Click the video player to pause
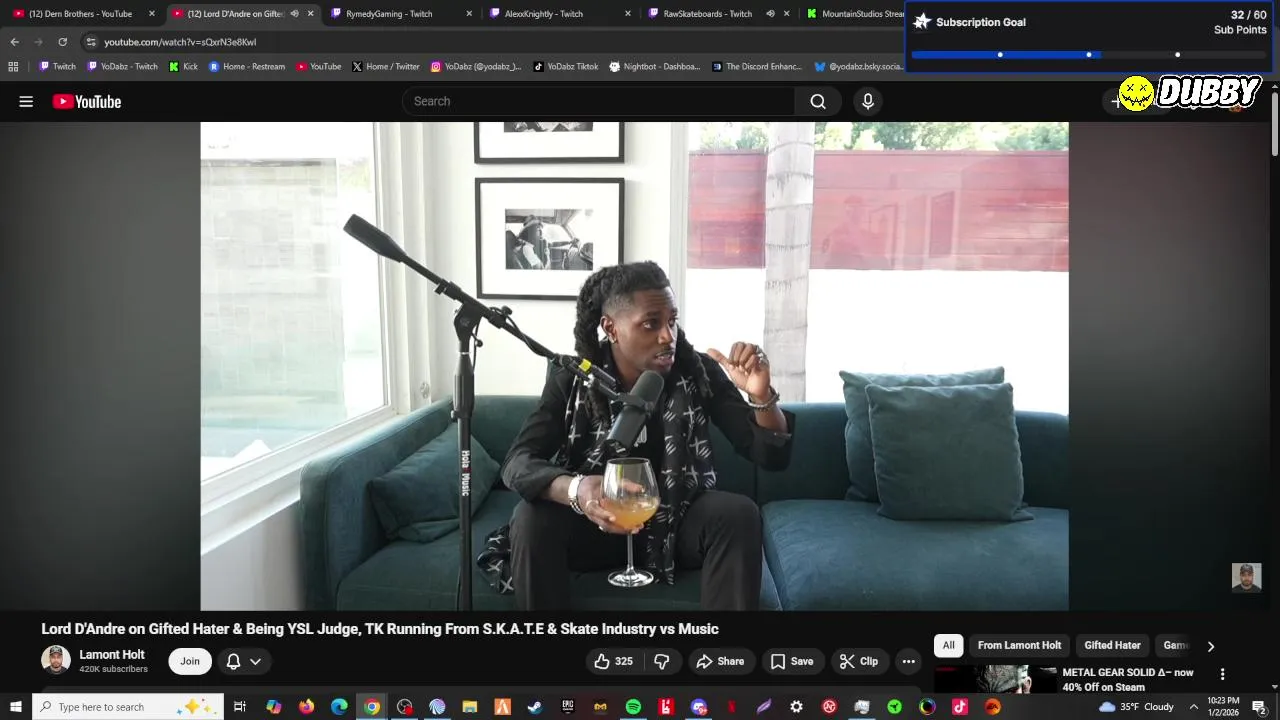Viewport: 1280px width, 720px height. [x=634, y=366]
